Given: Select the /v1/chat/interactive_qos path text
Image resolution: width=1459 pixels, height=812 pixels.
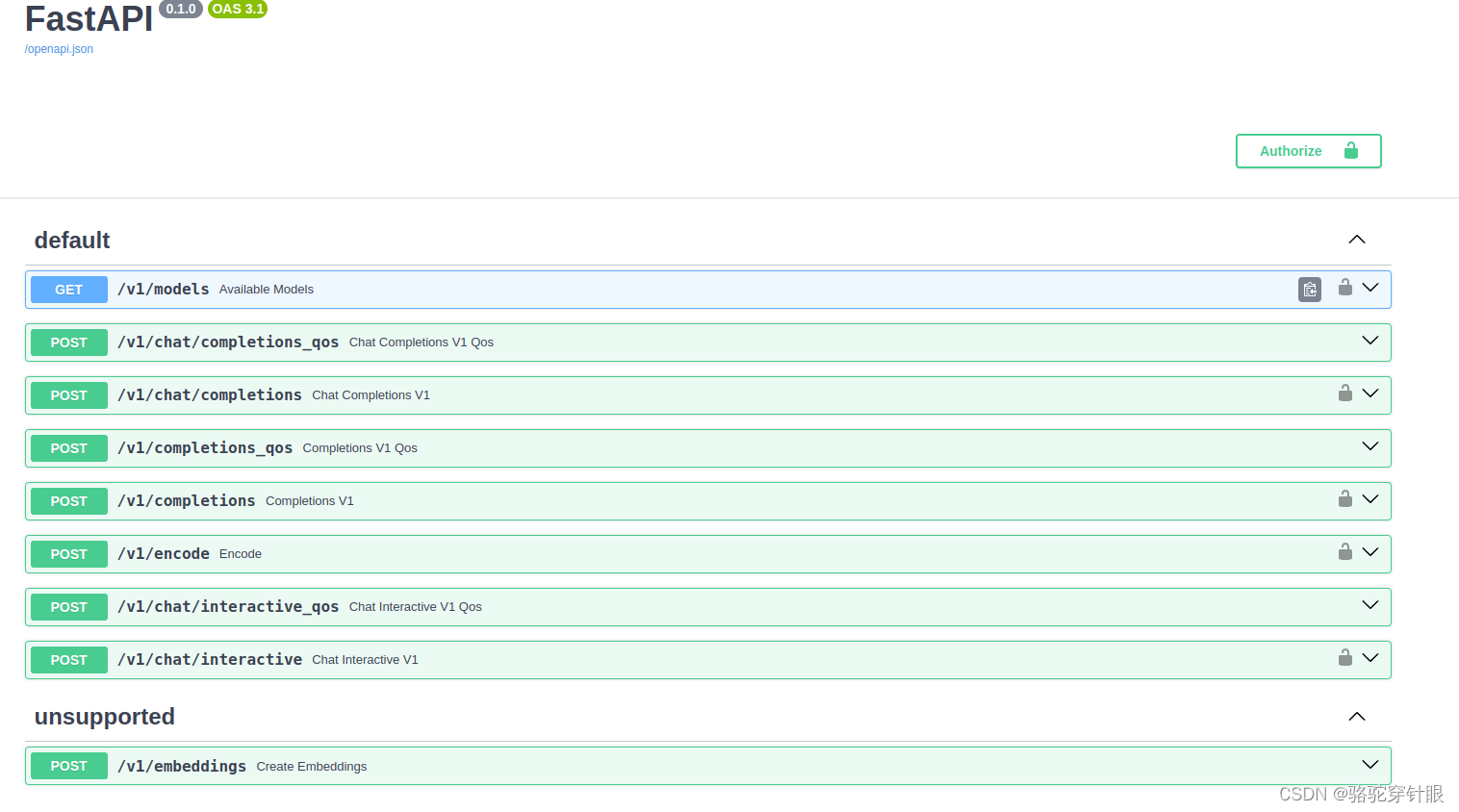Looking at the screenshot, I should tap(228, 607).
